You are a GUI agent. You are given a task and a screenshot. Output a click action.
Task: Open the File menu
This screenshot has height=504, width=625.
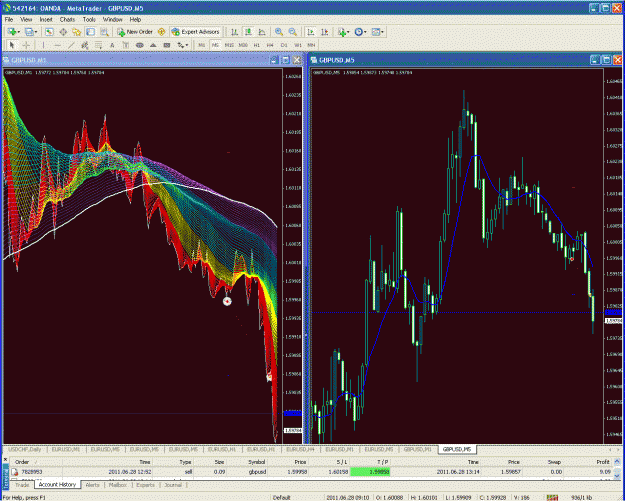(9, 19)
